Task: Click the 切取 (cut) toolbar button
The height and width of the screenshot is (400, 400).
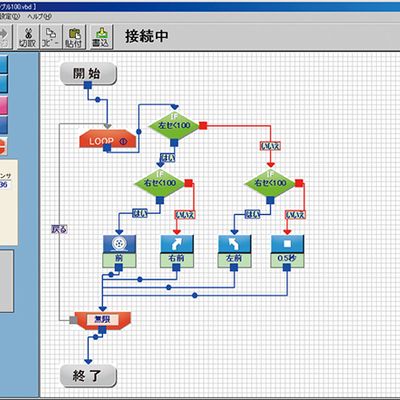Action: pos(27,37)
